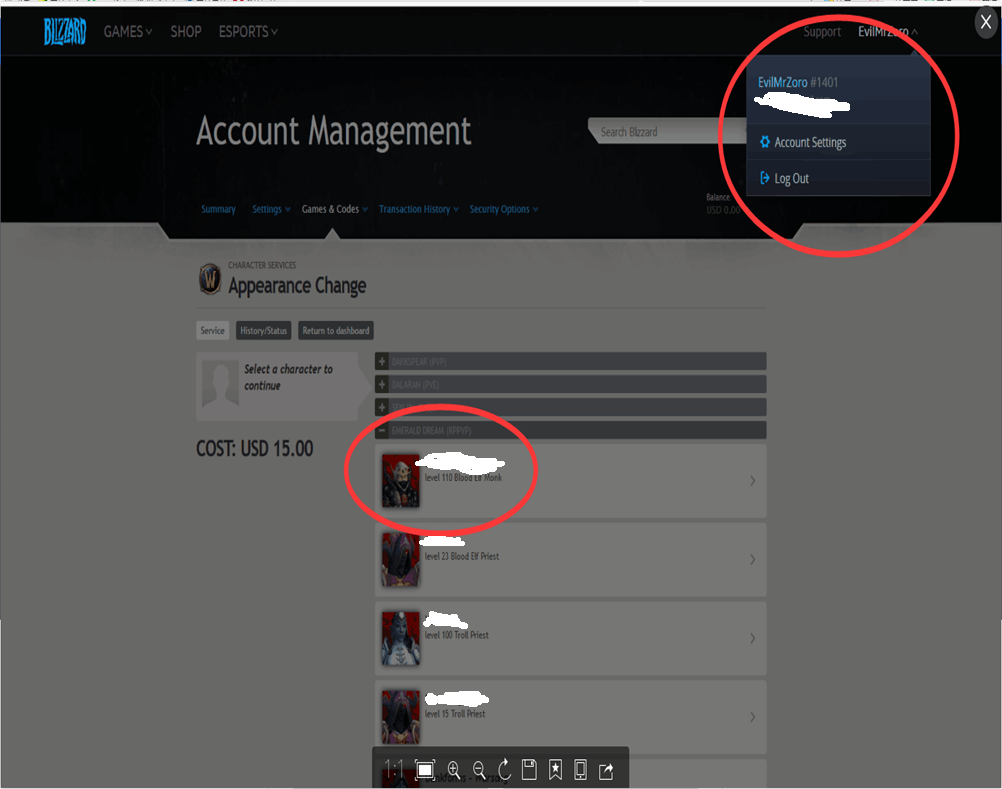1002x789 pixels.
Task: Open the ESPORTS menu
Action: click(248, 31)
